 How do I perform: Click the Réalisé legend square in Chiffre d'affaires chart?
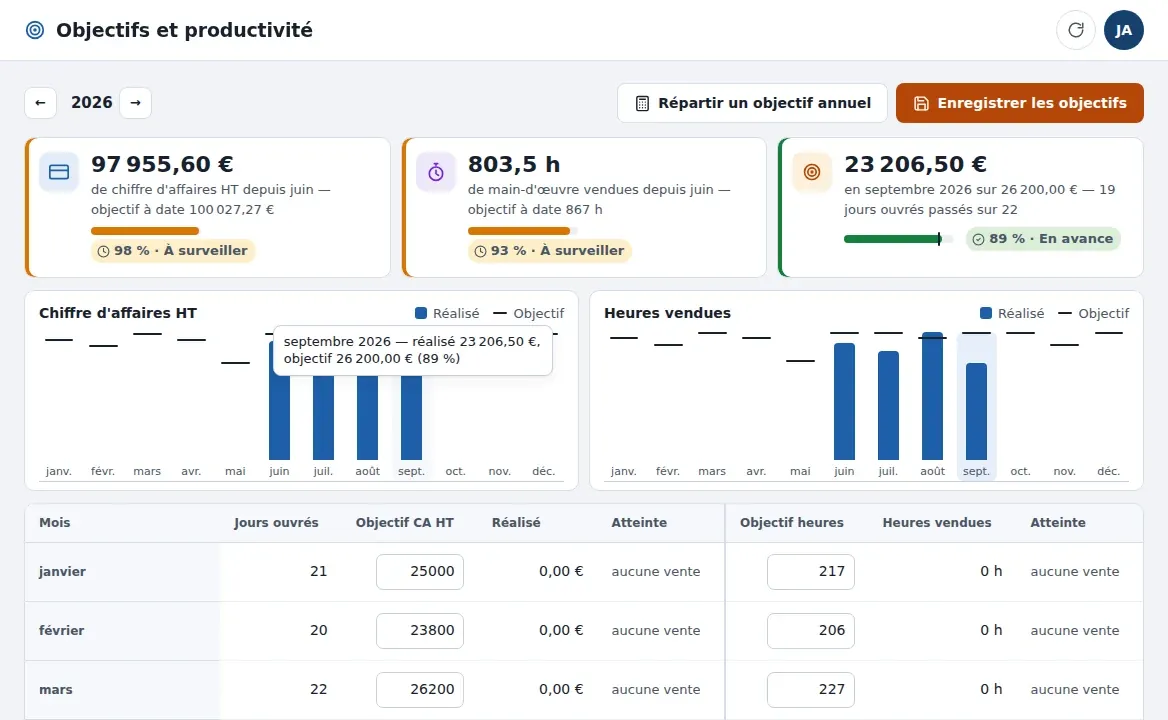421,313
